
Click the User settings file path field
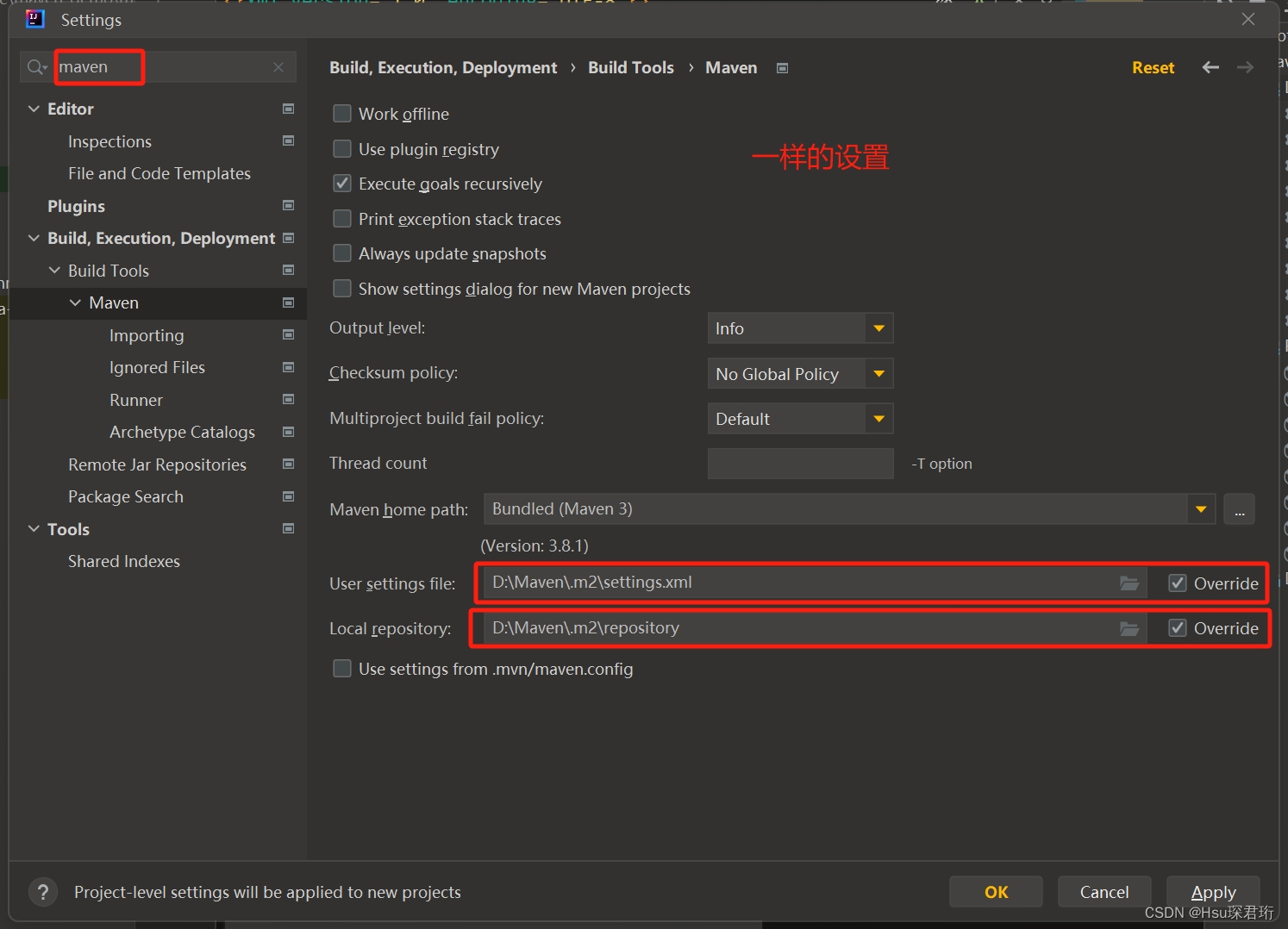[x=815, y=583]
